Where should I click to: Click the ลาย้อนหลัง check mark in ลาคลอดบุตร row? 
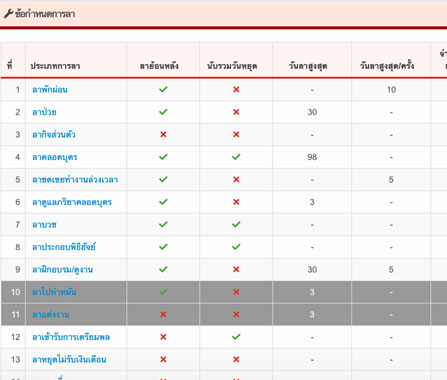click(x=163, y=157)
